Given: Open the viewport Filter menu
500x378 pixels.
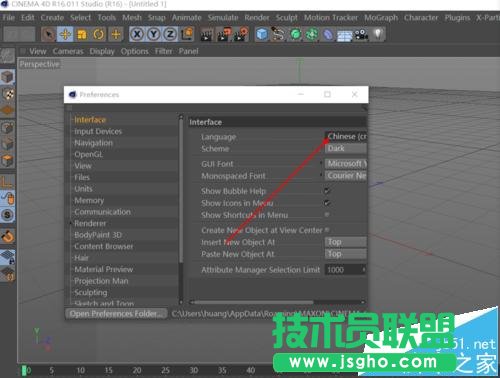Looking at the screenshot, I should (x=163, y=51).
